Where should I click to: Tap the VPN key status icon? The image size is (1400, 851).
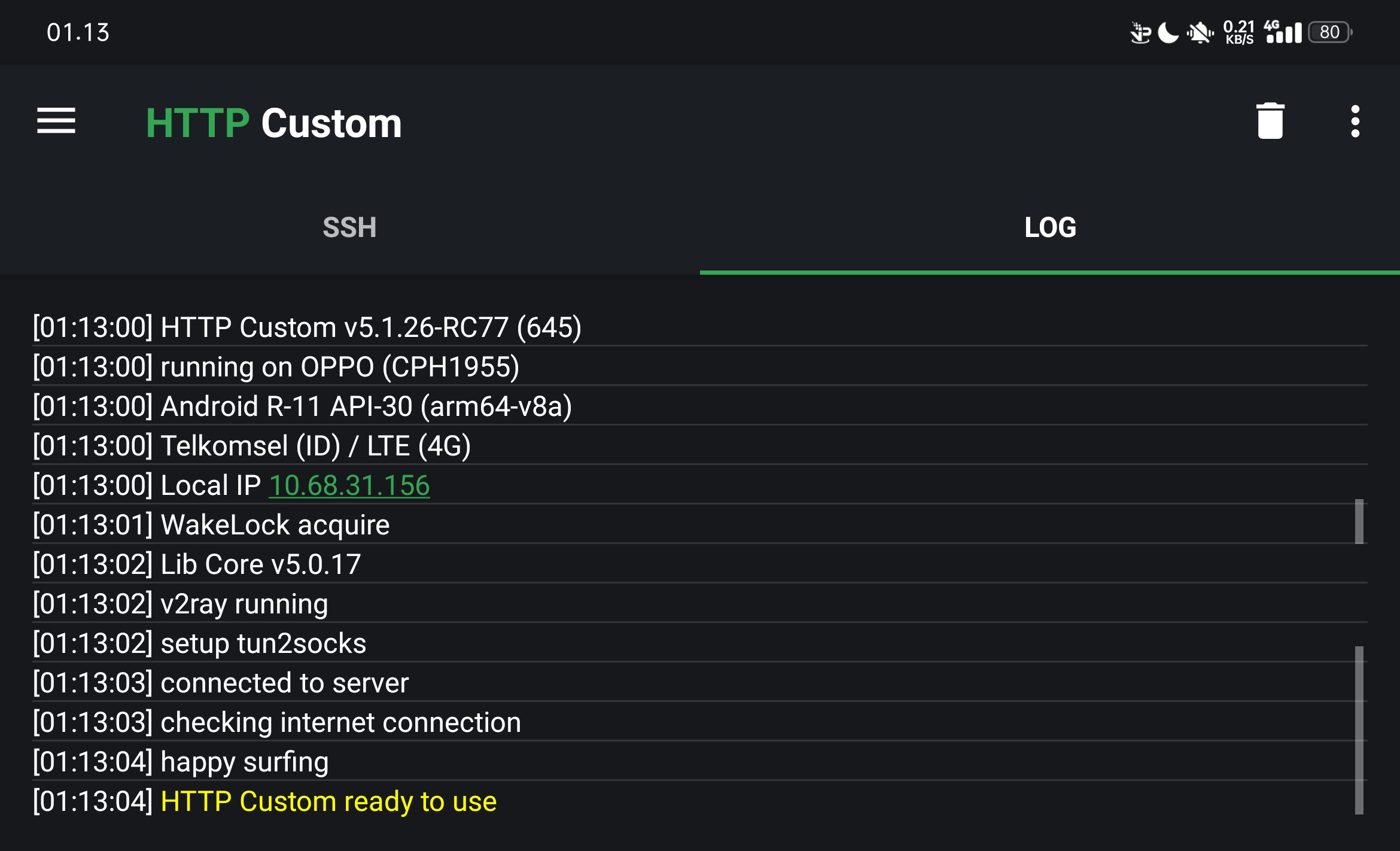1140,32
